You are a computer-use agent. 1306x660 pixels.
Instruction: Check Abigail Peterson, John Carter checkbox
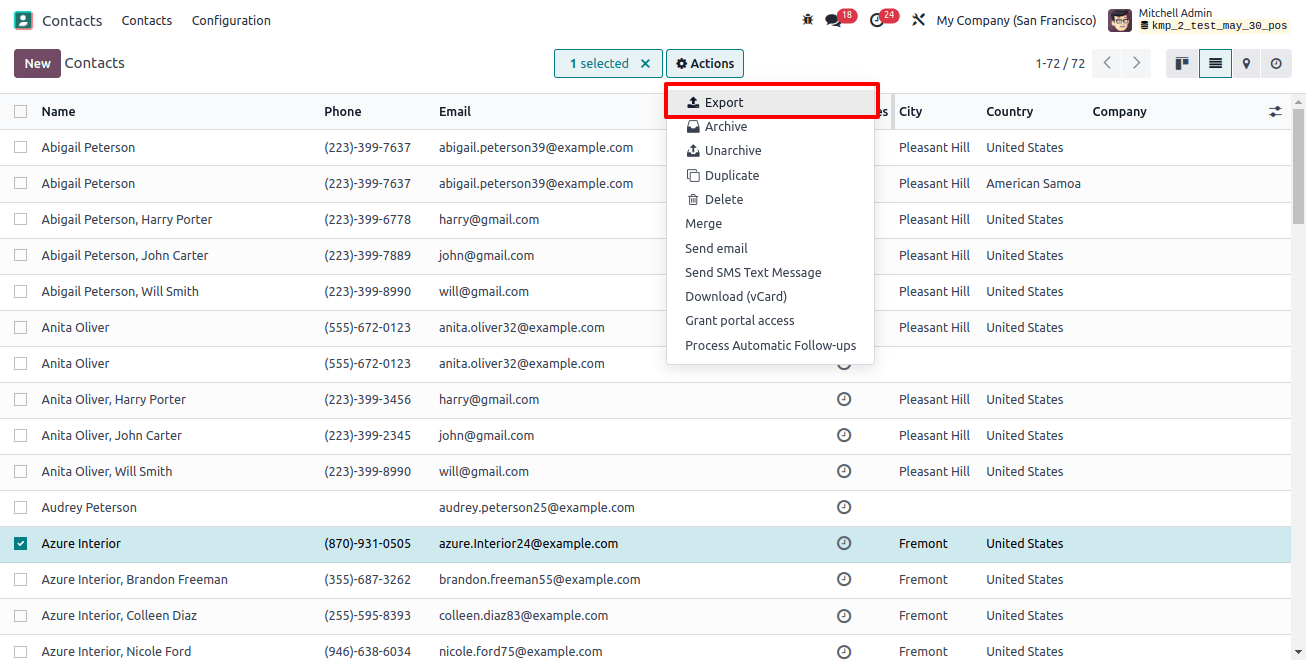[x=20, y=256]
